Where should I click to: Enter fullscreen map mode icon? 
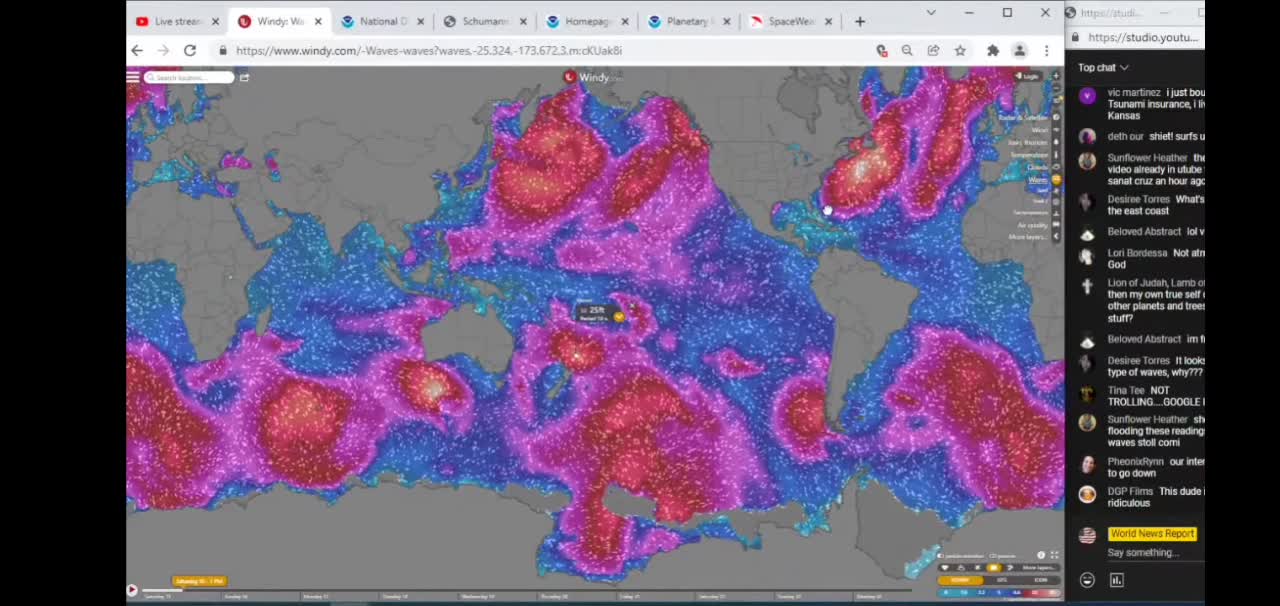pyautogui.click(x=1054, y=555)
